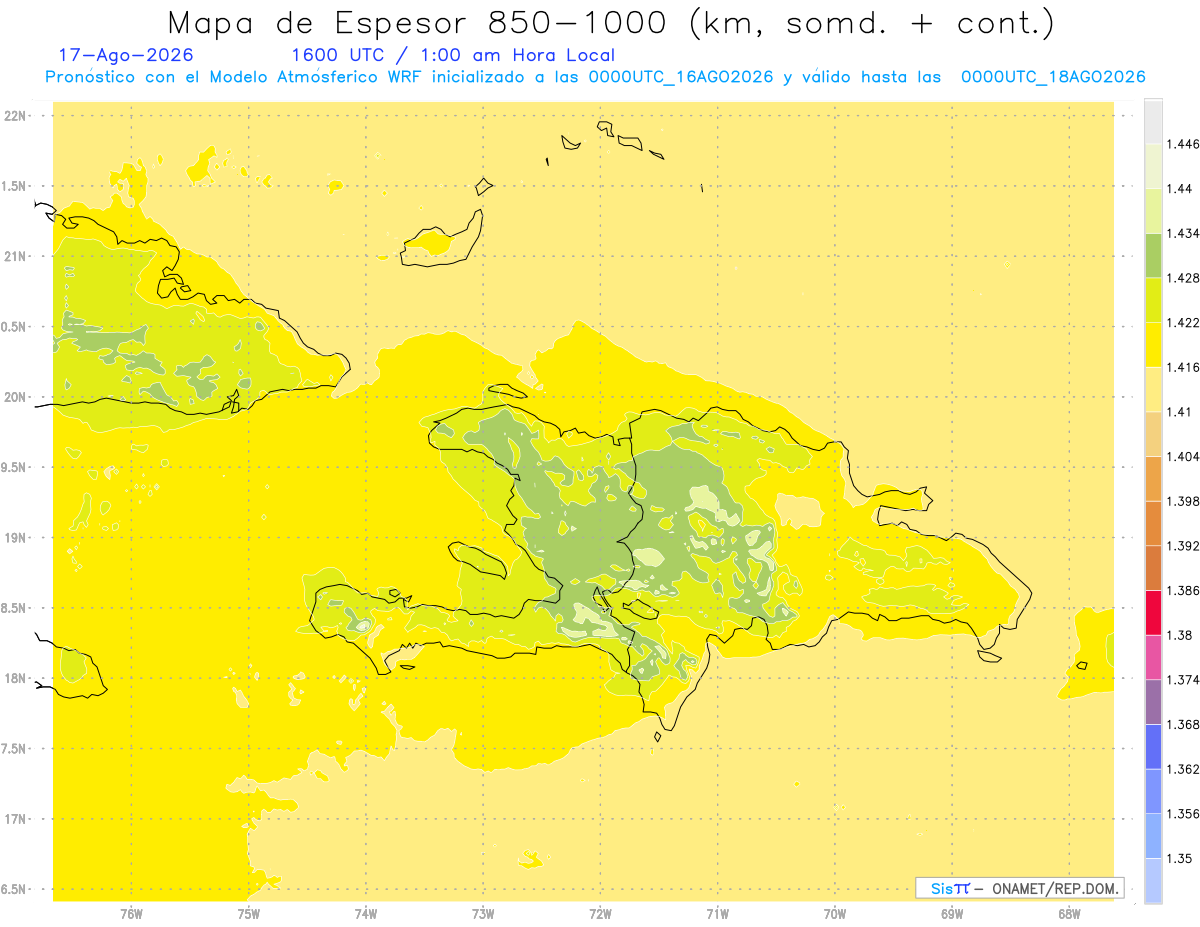Click the 21N latitude label
1200x927 pixels.
coord(17,256)
